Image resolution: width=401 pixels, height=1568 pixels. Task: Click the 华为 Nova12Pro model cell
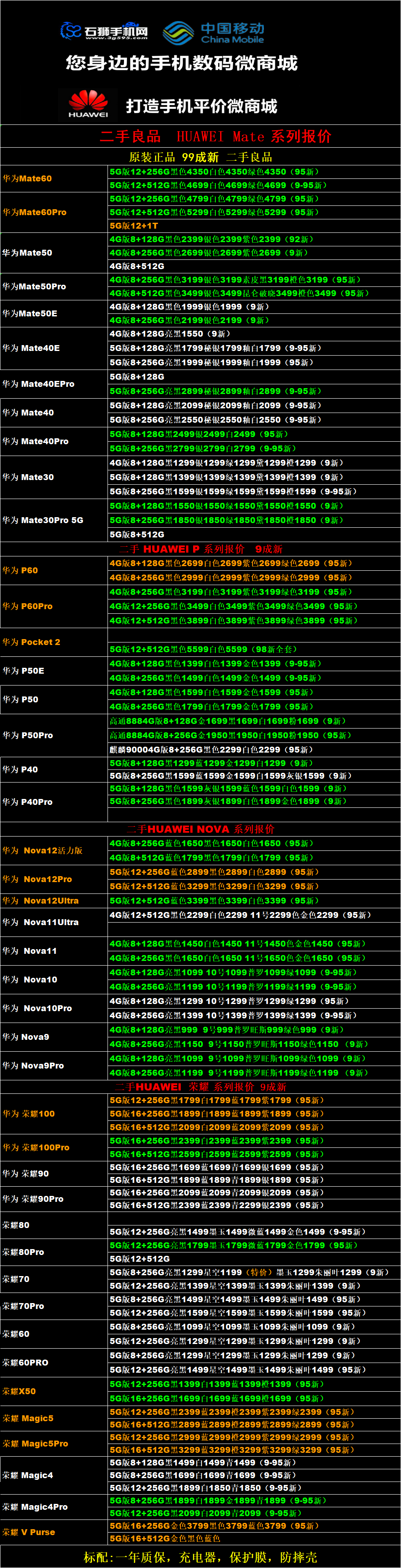54,879
